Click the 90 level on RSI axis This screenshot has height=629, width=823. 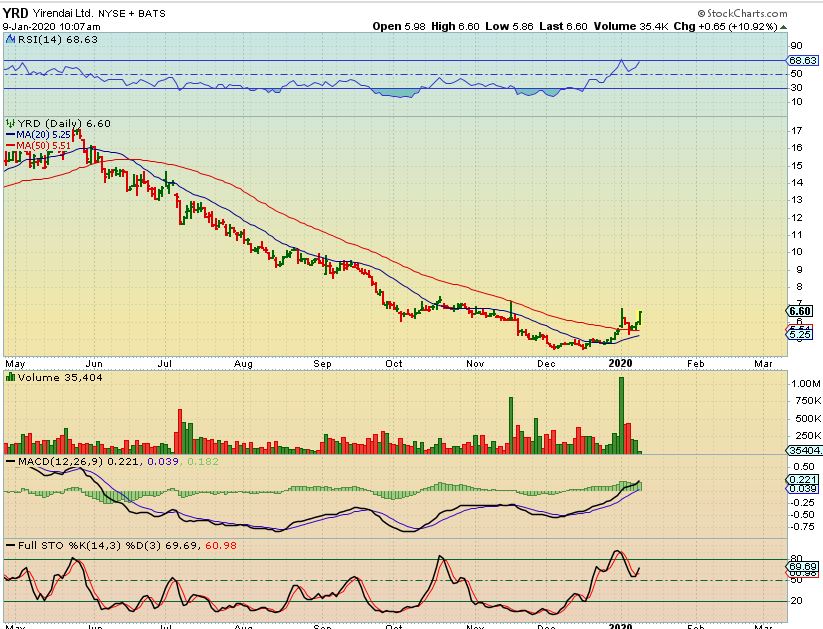(797, 46)
